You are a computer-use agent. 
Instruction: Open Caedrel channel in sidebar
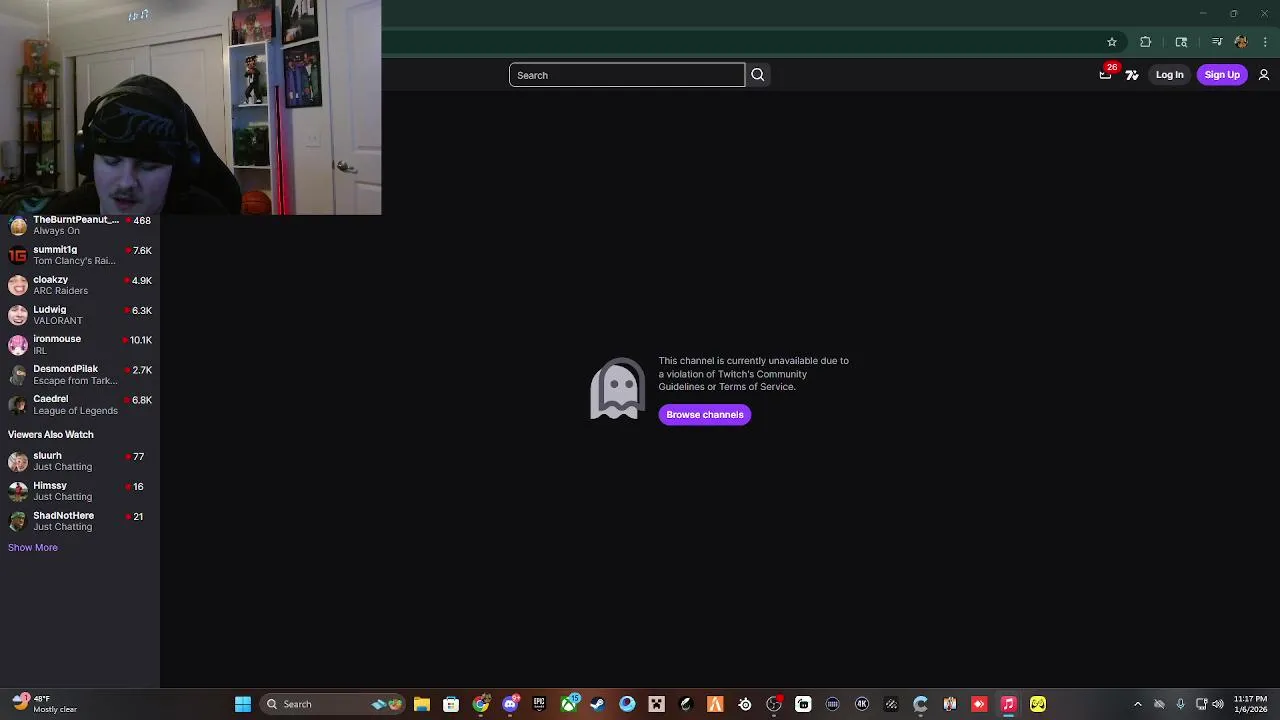point(80,405)
